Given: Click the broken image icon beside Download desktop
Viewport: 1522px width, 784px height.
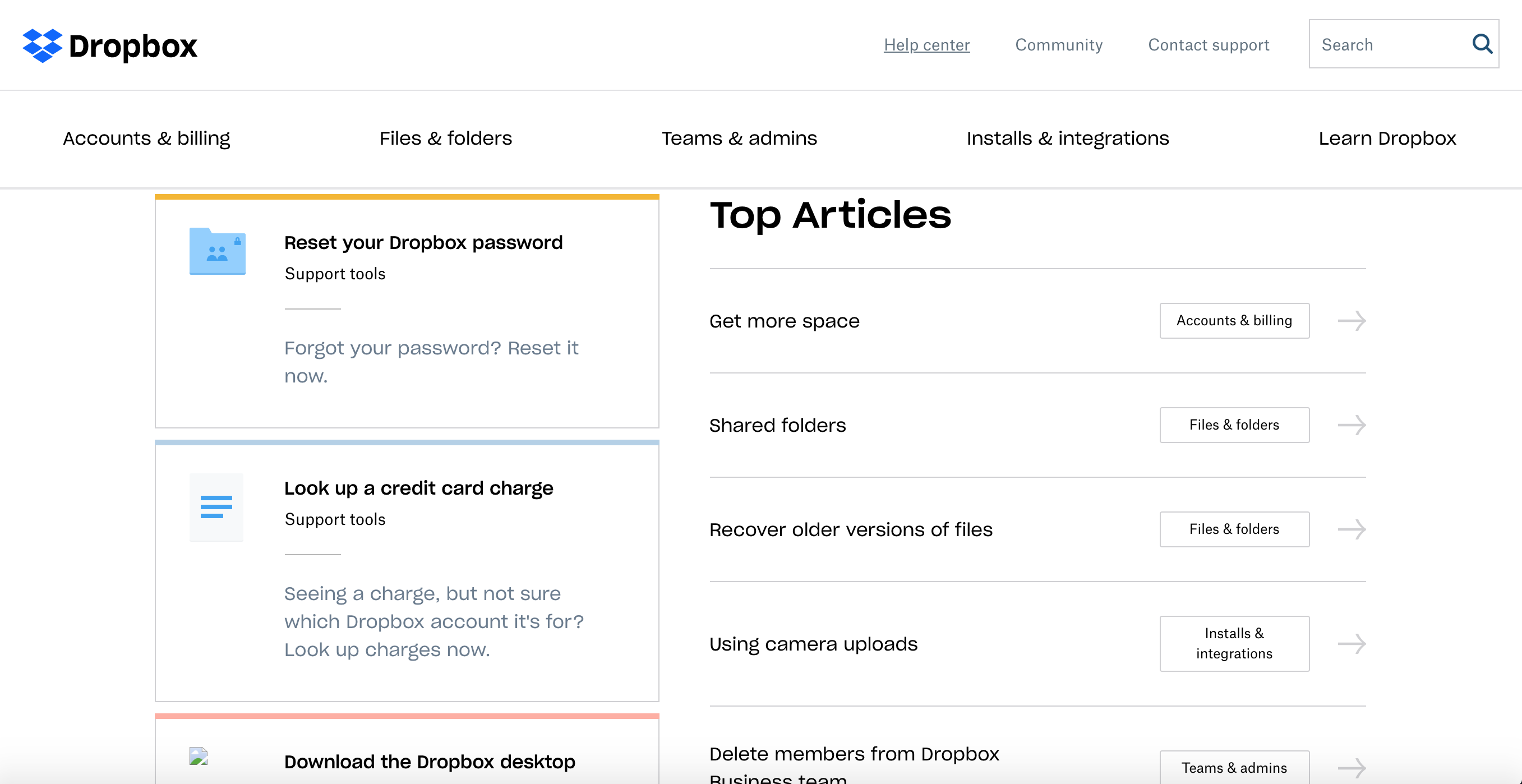Looking at the screenshot, I should coord(199,755).
